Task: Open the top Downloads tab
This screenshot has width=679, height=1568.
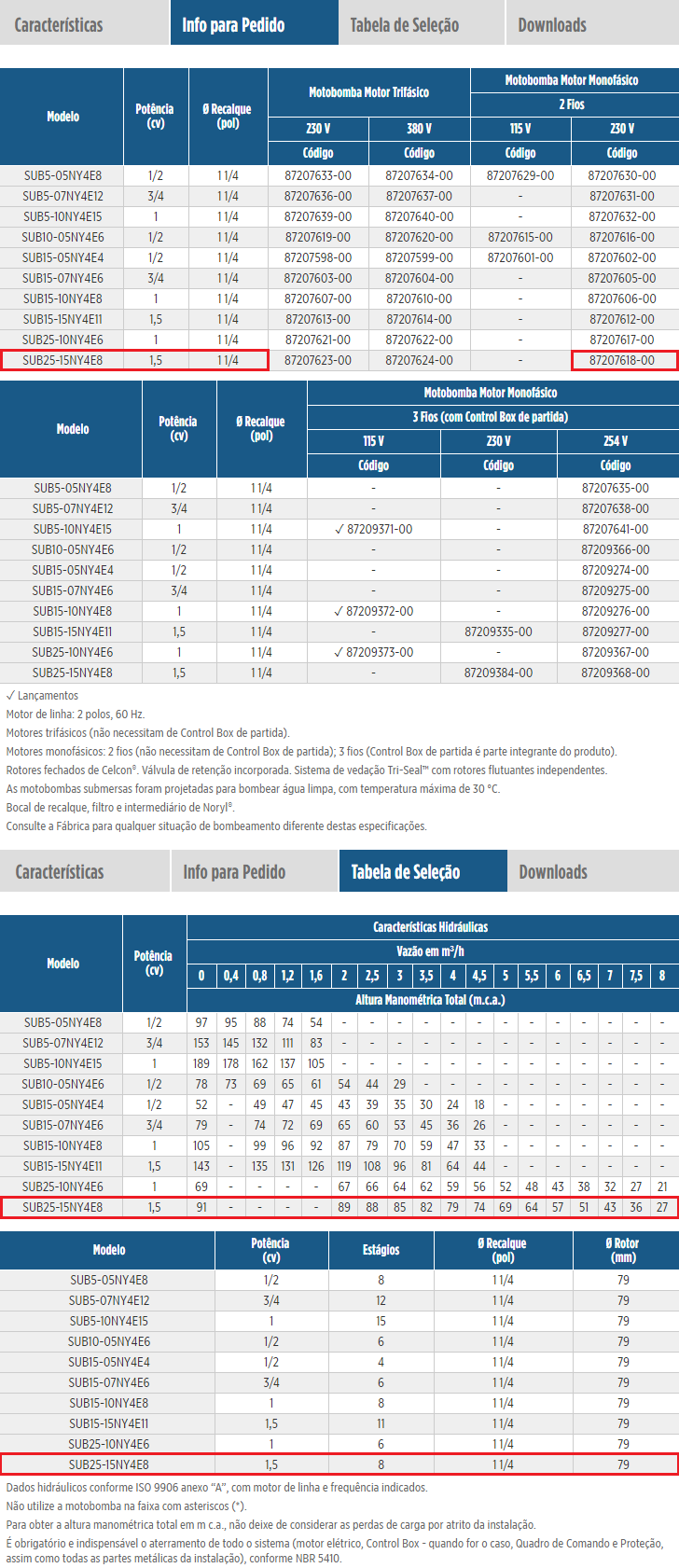Action: pos(552,25)
